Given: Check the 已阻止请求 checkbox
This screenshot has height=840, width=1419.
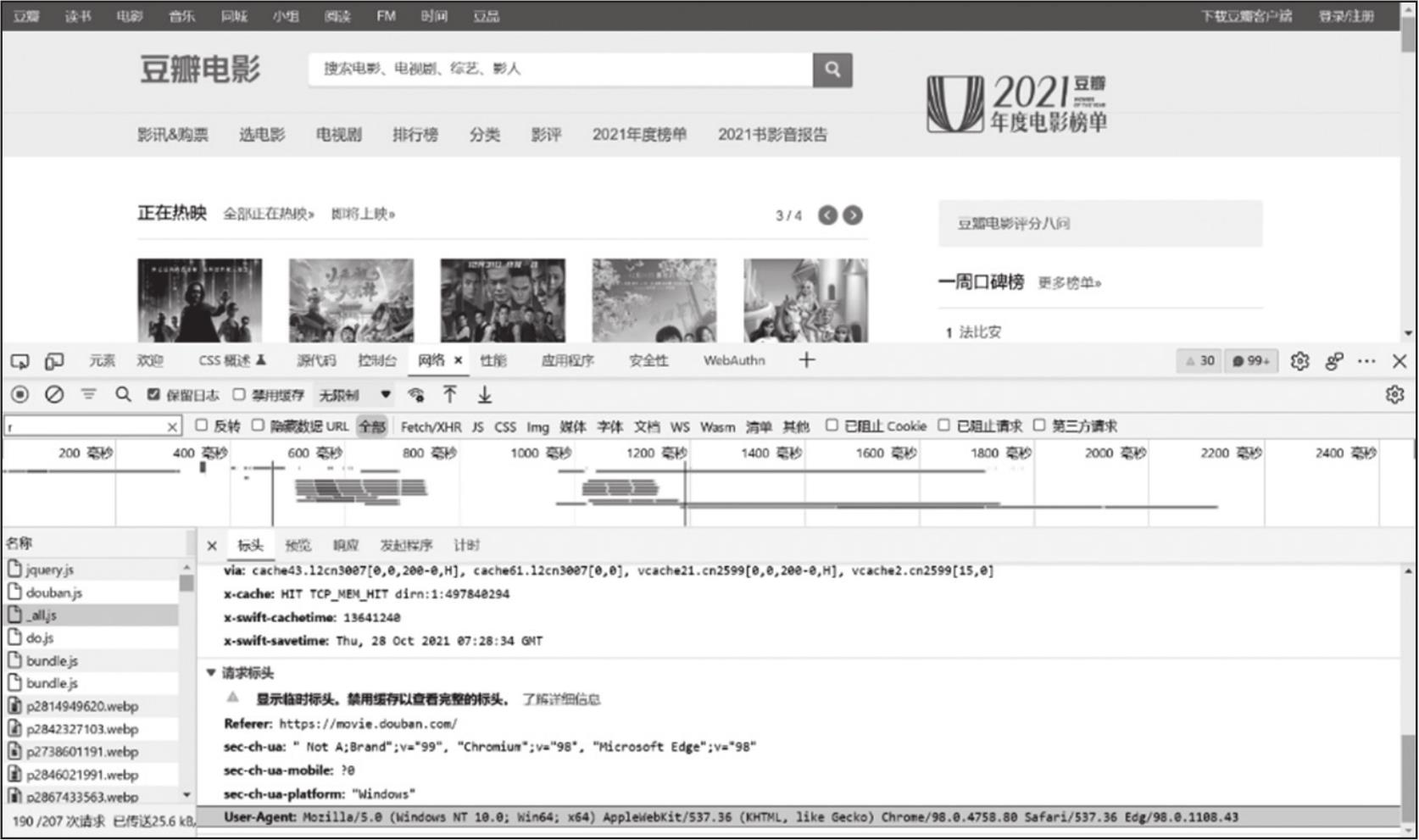Looking at the screenshot, I should (943, 426).
